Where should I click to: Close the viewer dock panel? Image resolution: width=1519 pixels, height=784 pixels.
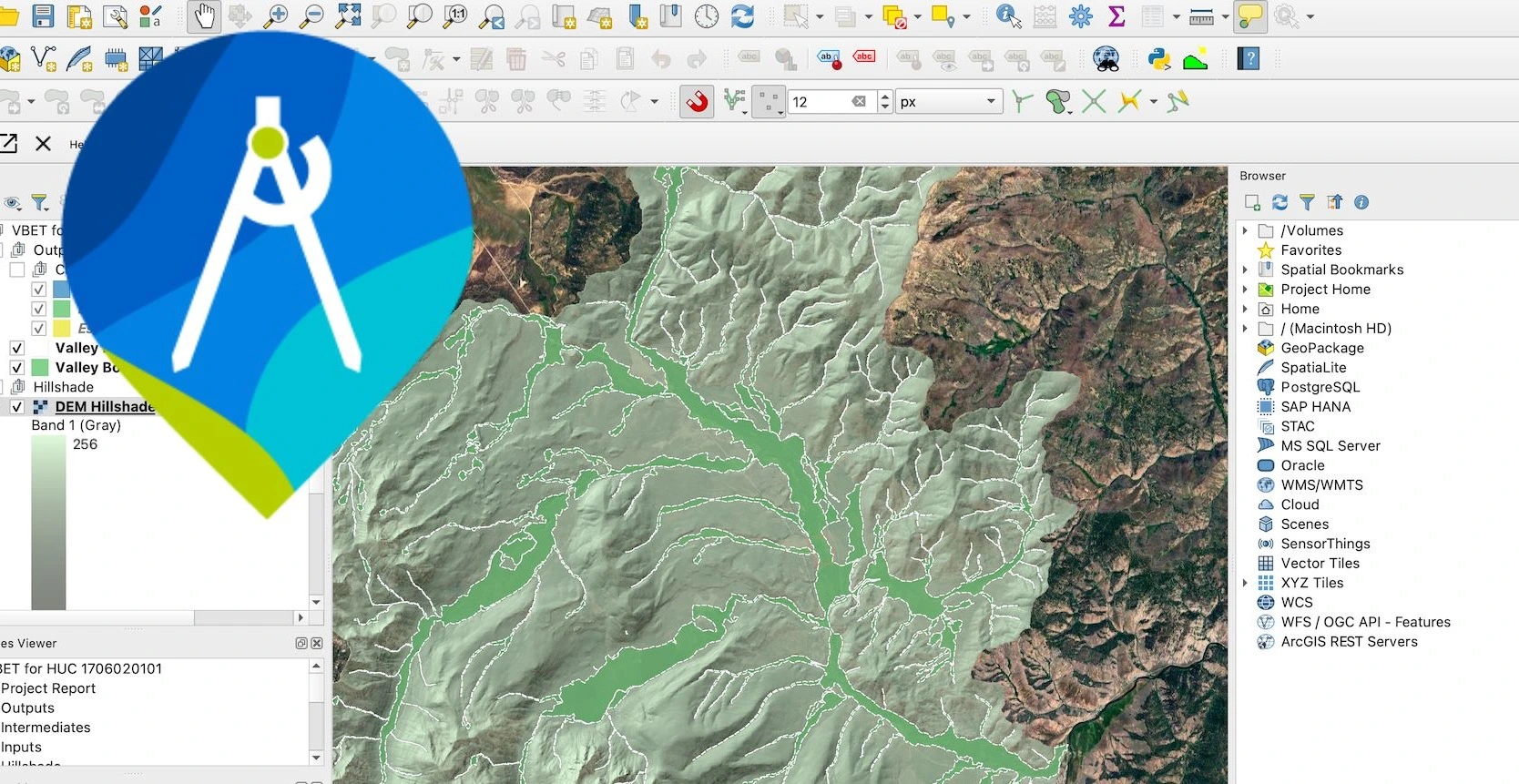pyautogui.click(x=317, y=643)
